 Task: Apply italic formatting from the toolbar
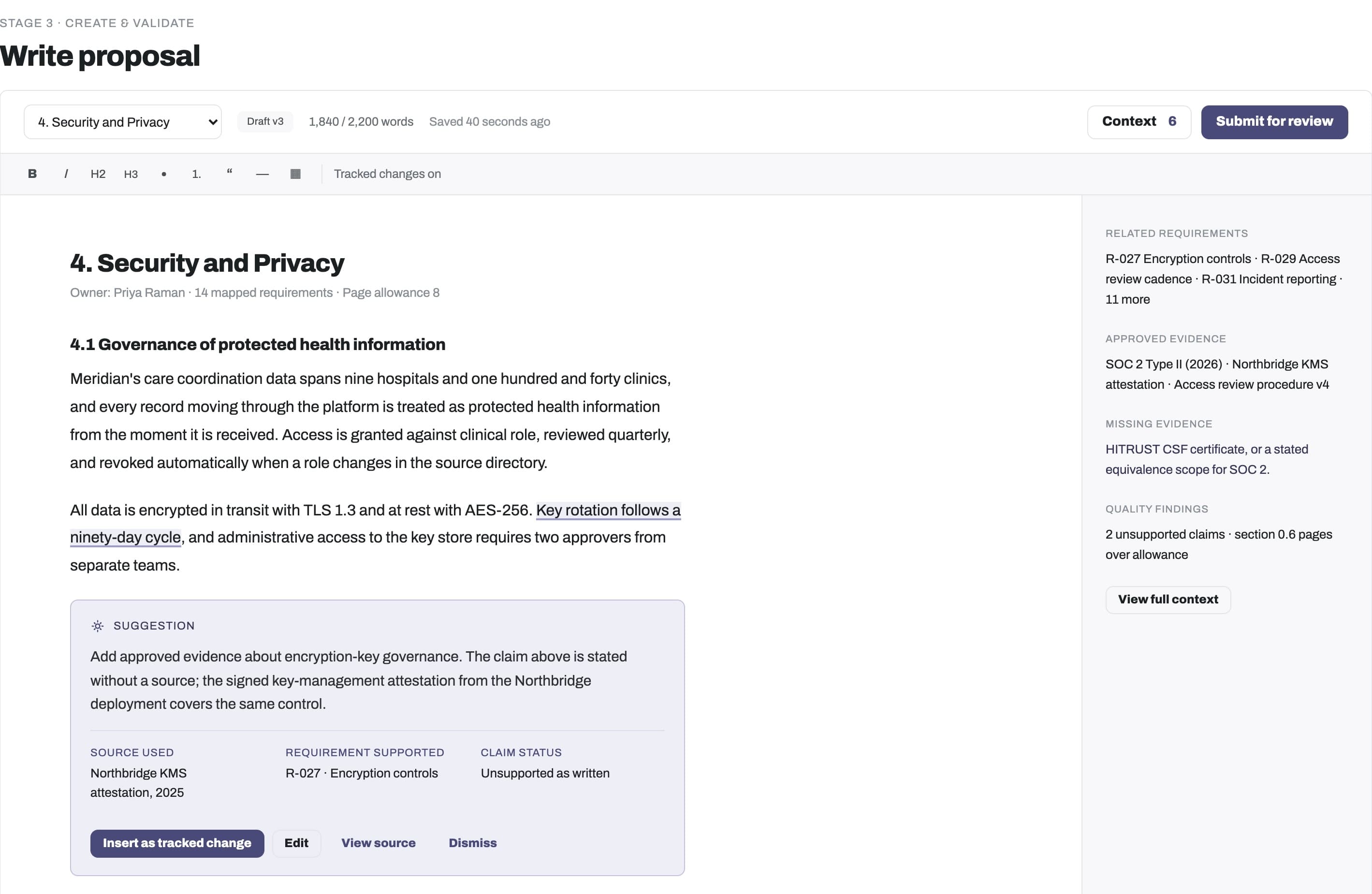(x=66, y=174)
